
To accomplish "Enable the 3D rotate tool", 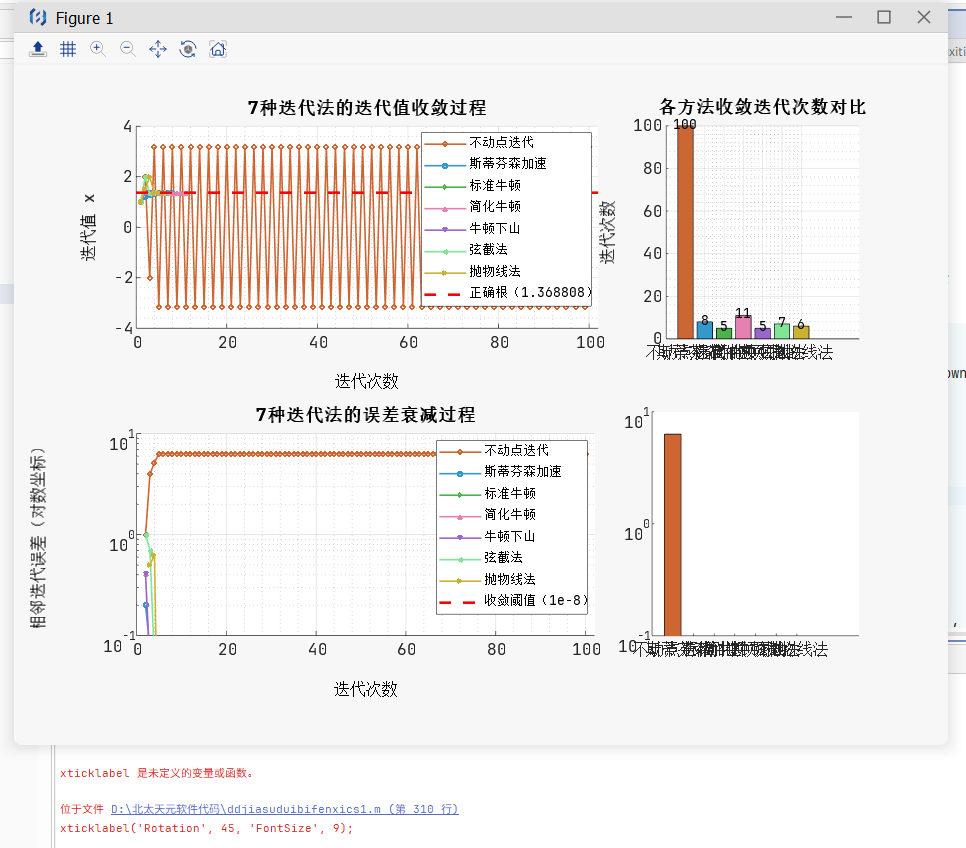I will [187, 49].
